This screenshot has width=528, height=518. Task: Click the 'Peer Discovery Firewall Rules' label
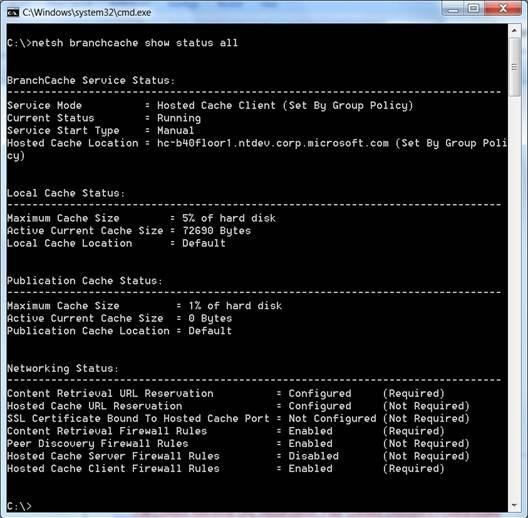98,444
